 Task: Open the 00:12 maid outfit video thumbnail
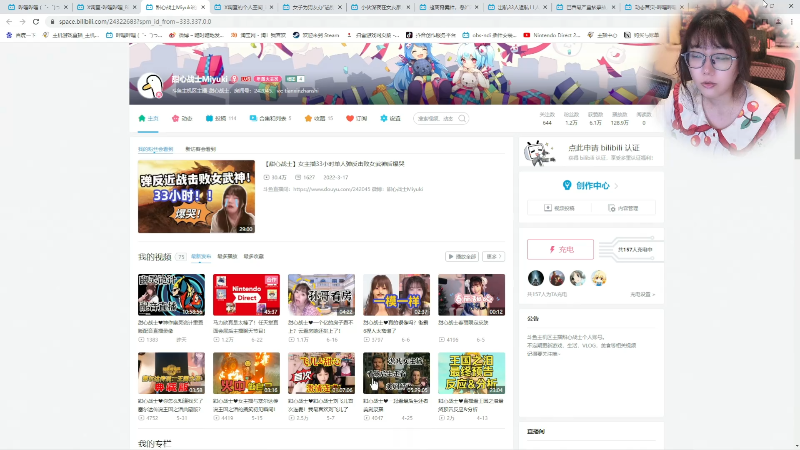click(x=471, y=294)
